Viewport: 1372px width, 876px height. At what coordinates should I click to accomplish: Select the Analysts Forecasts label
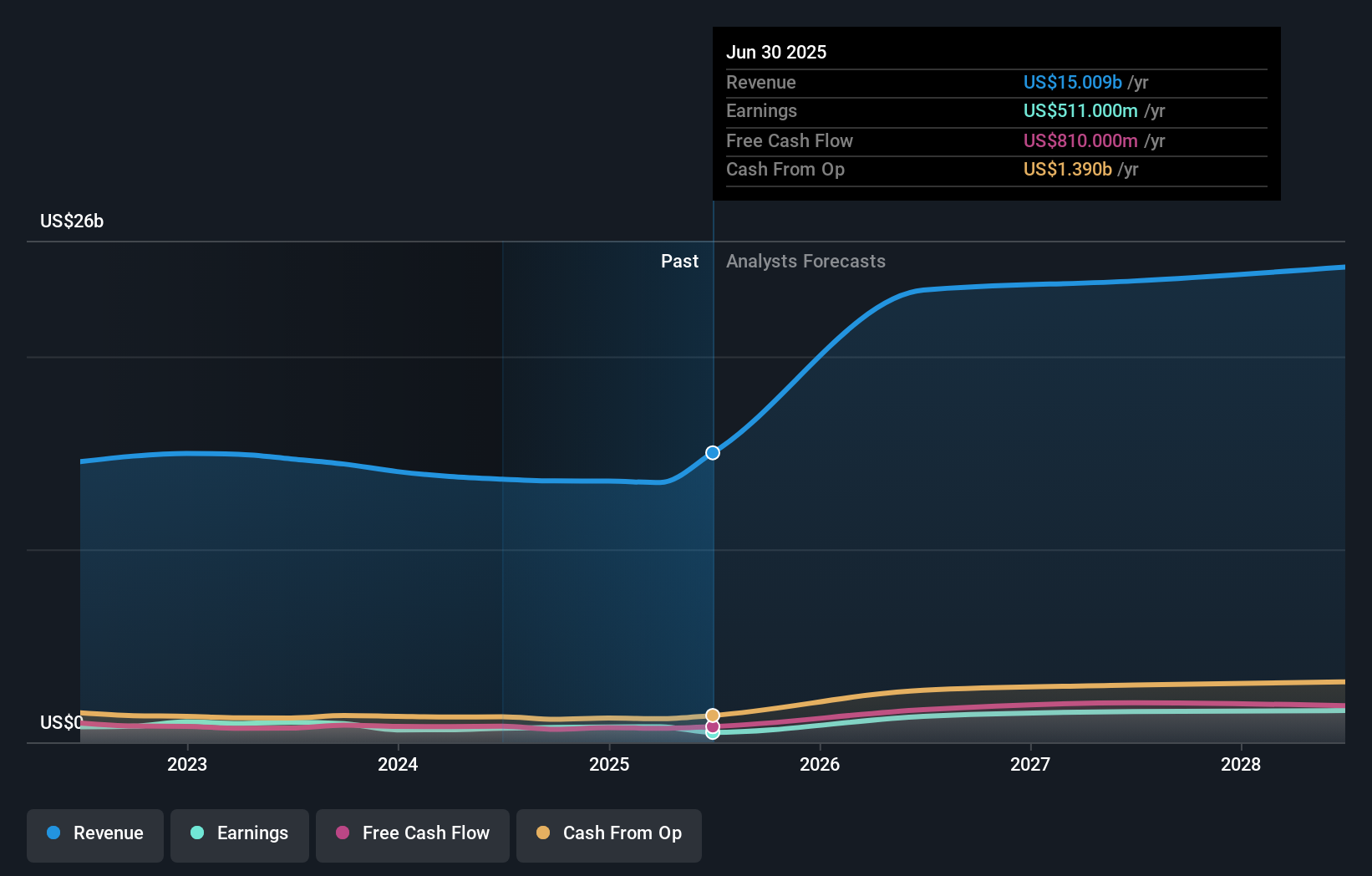805,261
